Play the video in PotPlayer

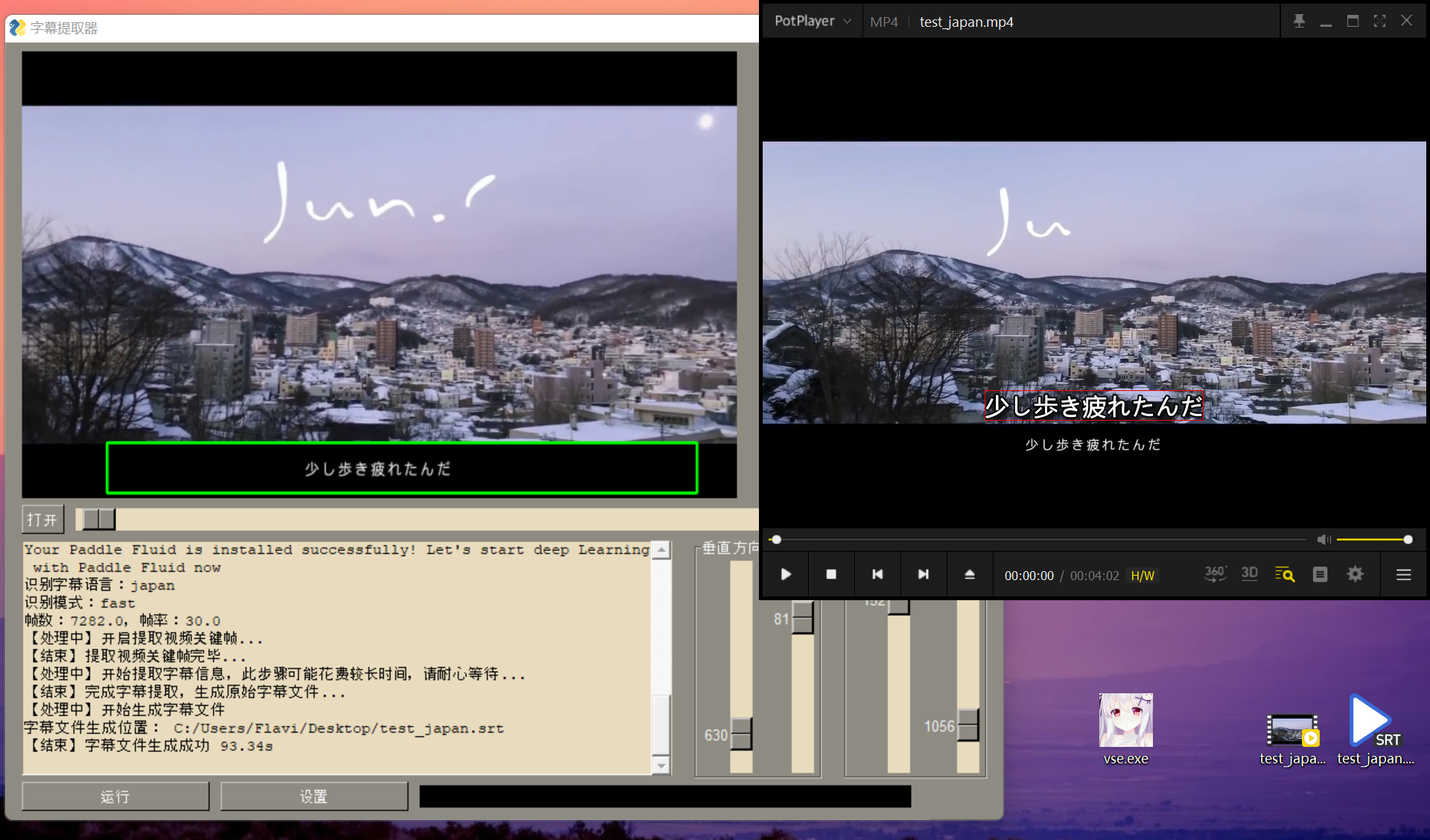(x=786, y=574)
